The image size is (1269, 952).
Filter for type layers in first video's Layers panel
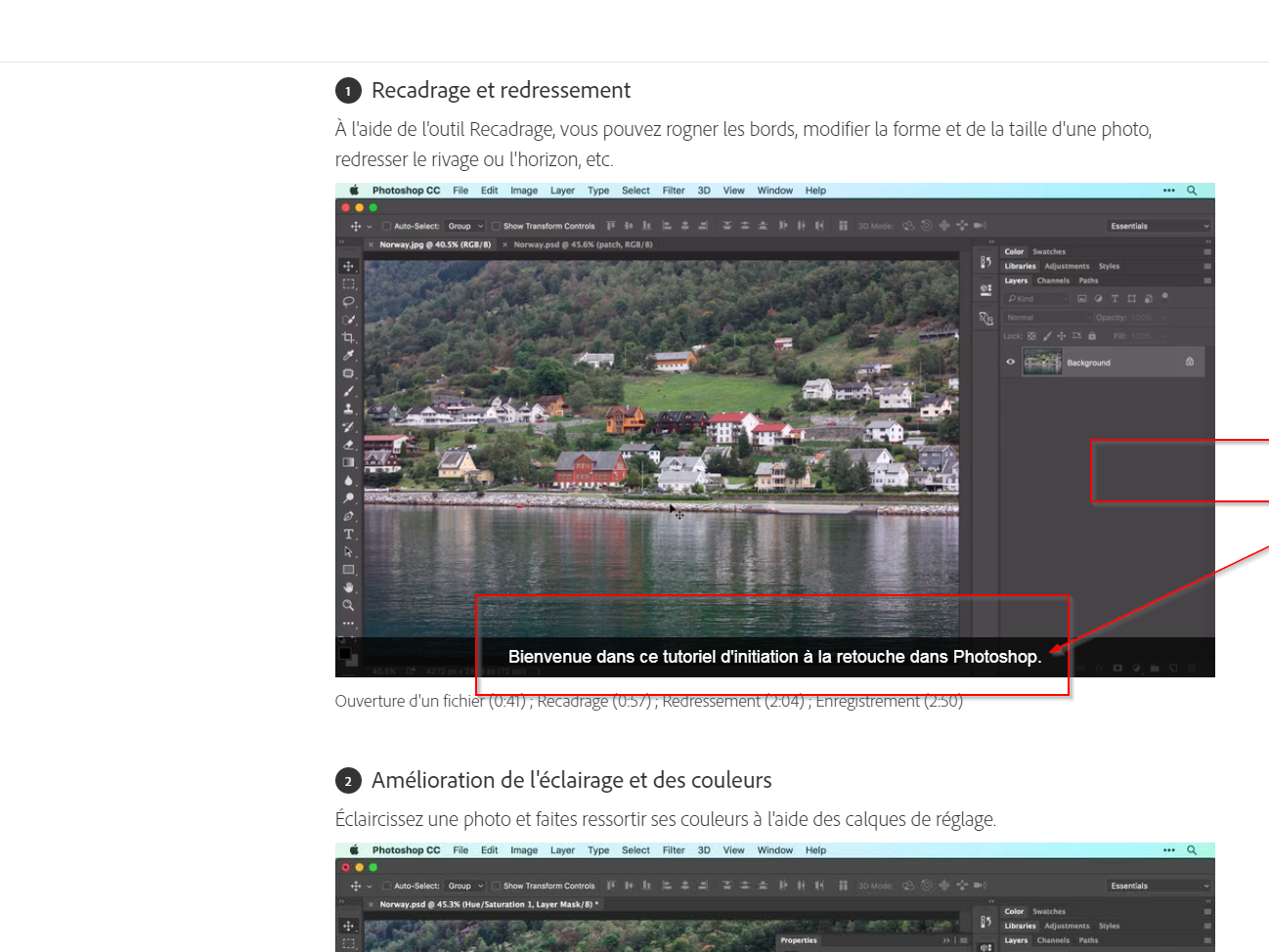pos(1115,299)
